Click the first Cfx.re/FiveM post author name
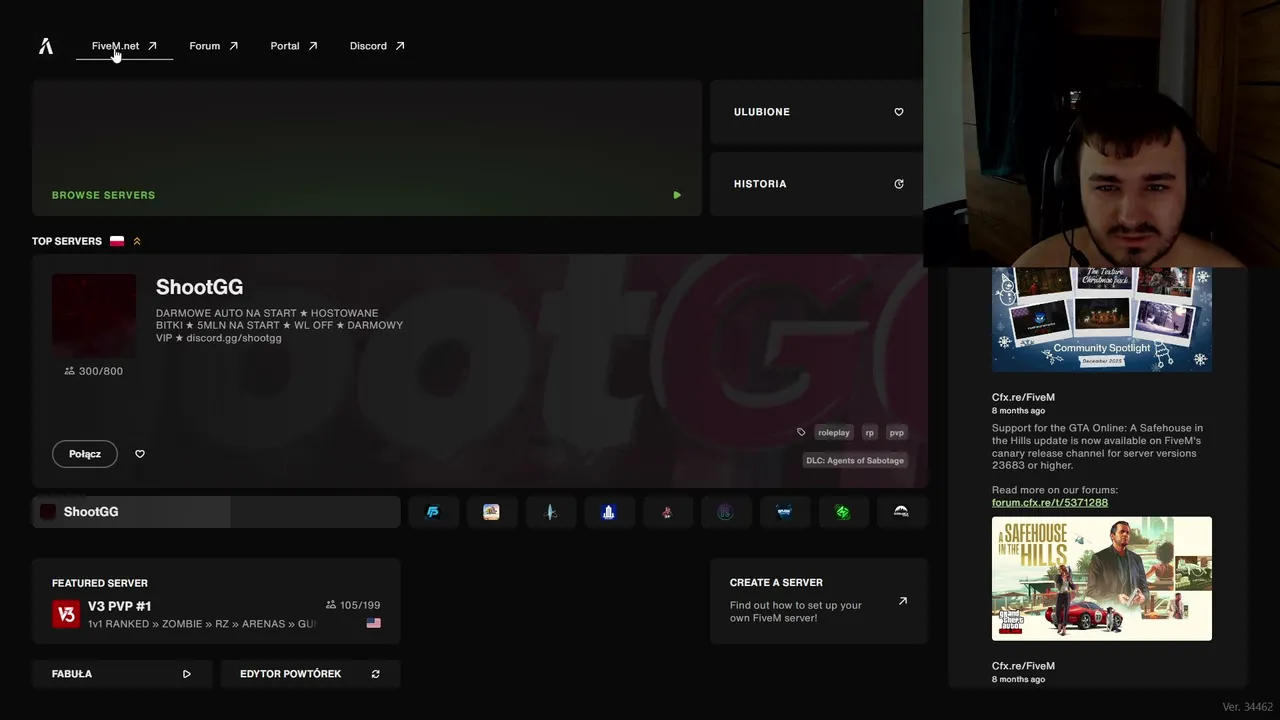1280x720 pixels. coord(1023,397)
